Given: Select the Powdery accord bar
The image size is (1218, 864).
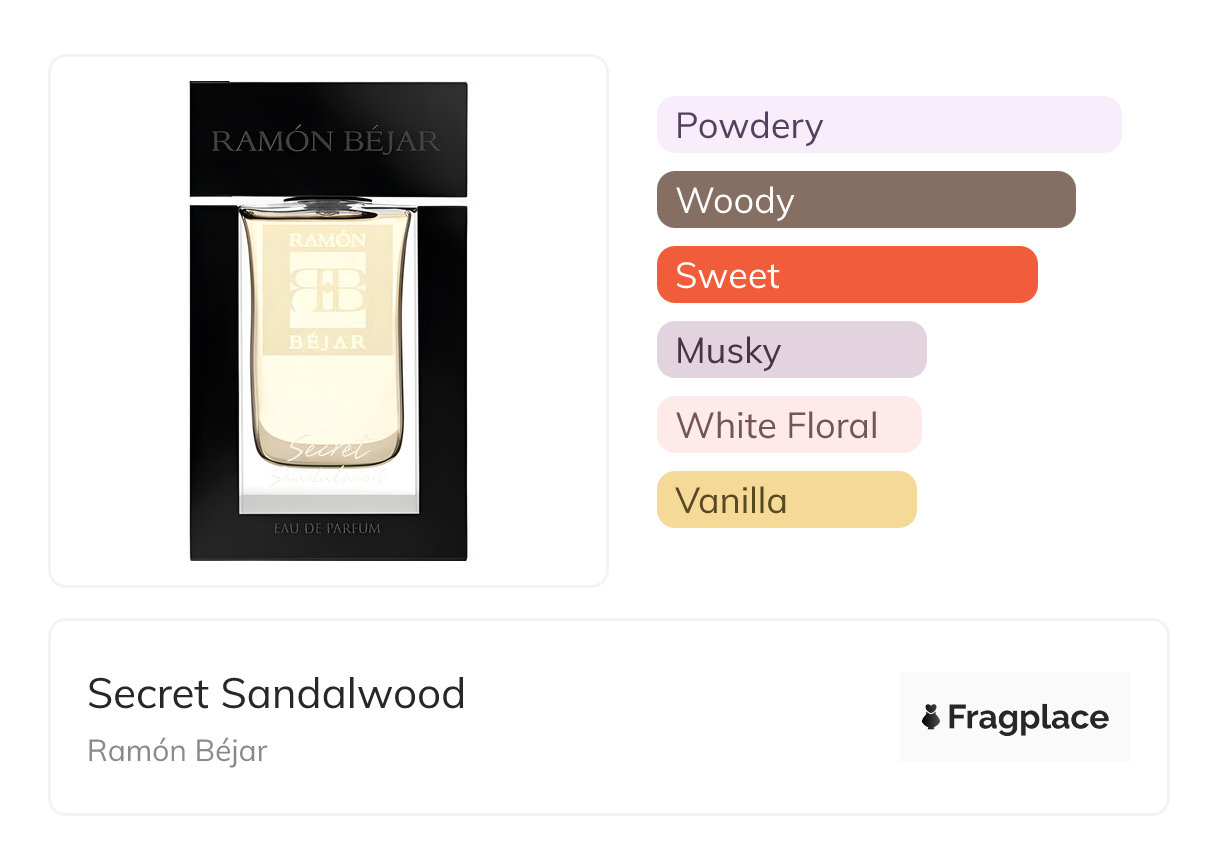Looking at the screenshot, I should point(888,125).
